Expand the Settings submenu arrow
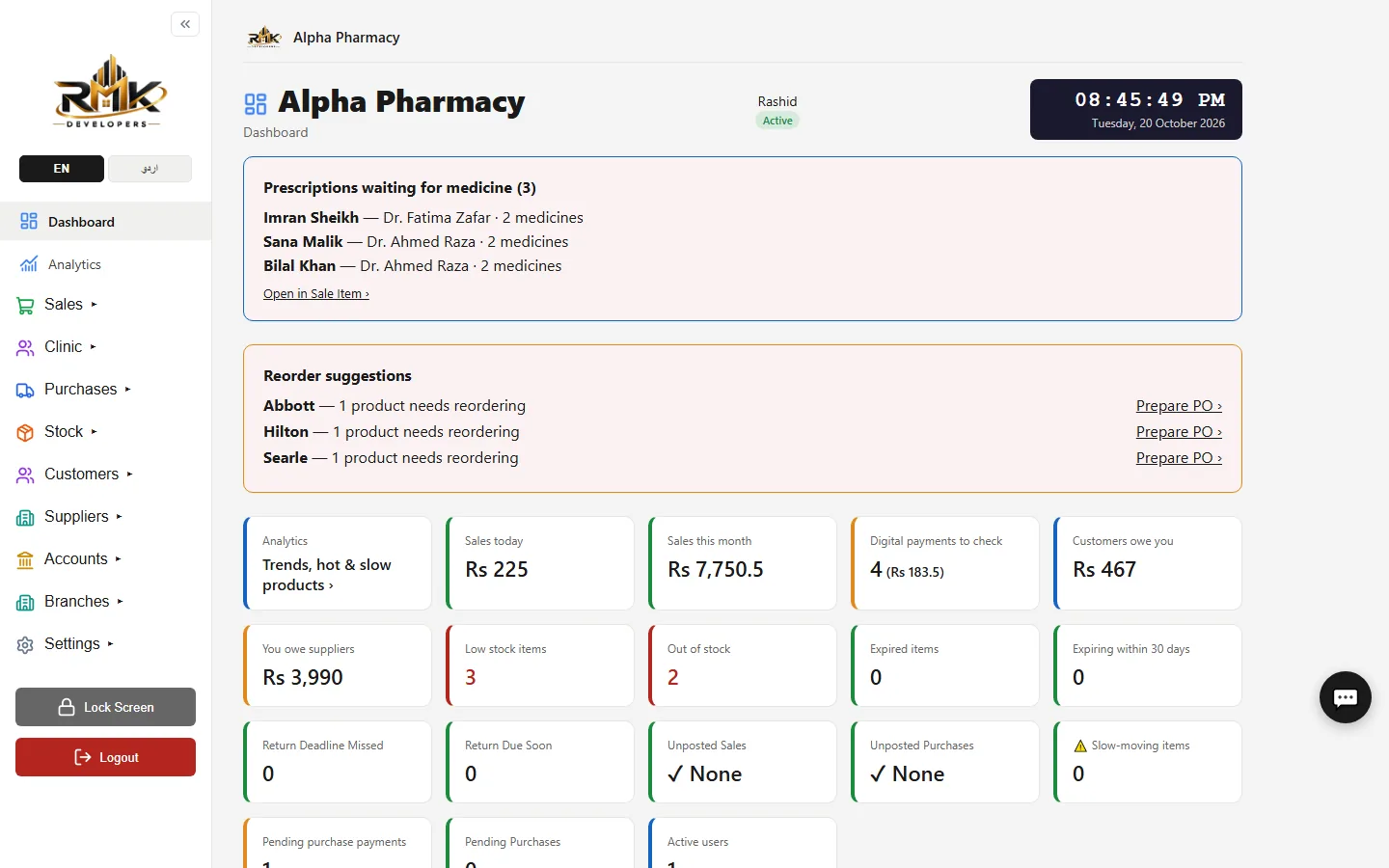The width and height of the screenshot is (1389, 868). (x=110, y=644)
